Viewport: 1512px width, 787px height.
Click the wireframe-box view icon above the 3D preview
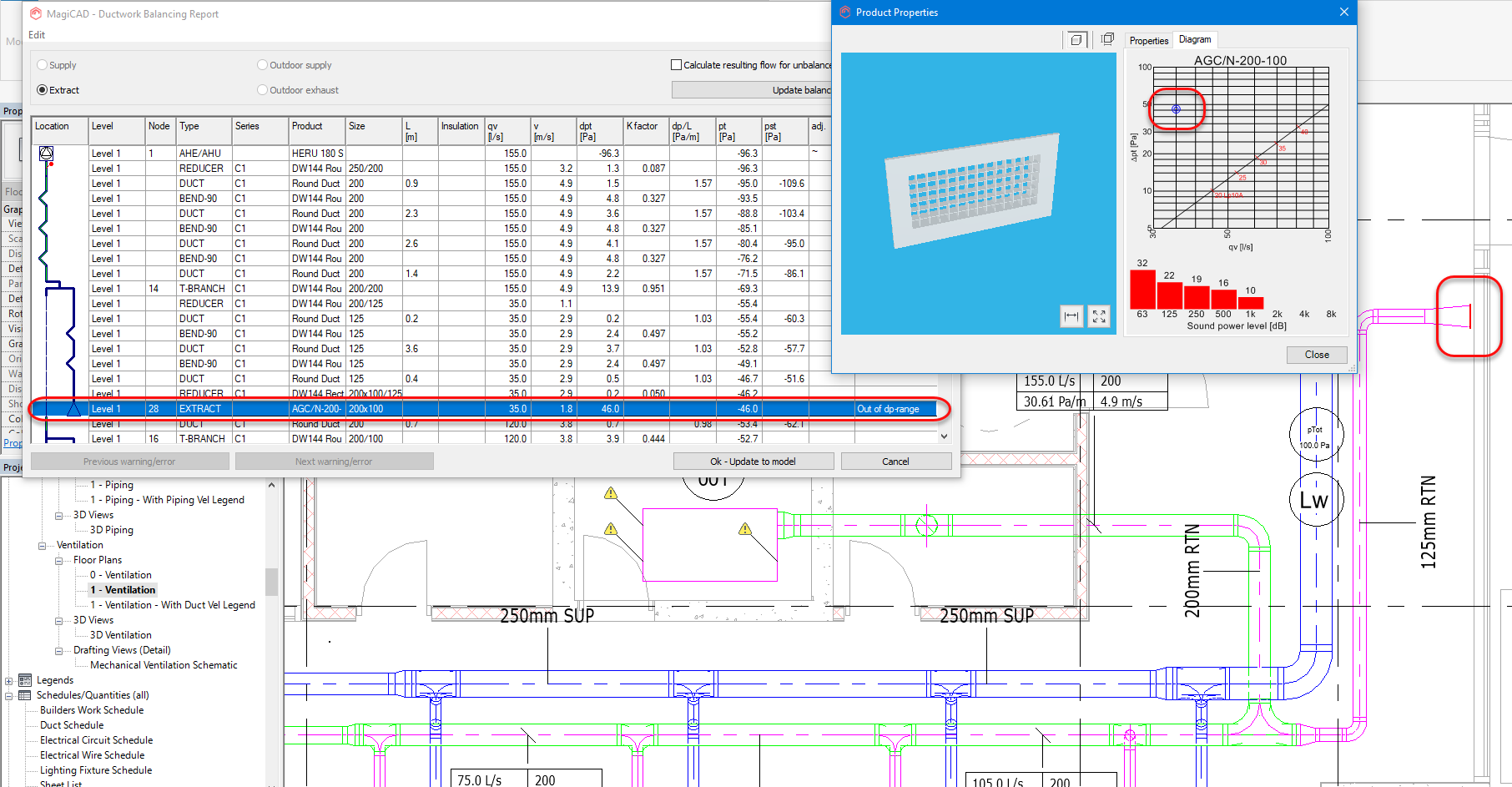click(1107, 39)
